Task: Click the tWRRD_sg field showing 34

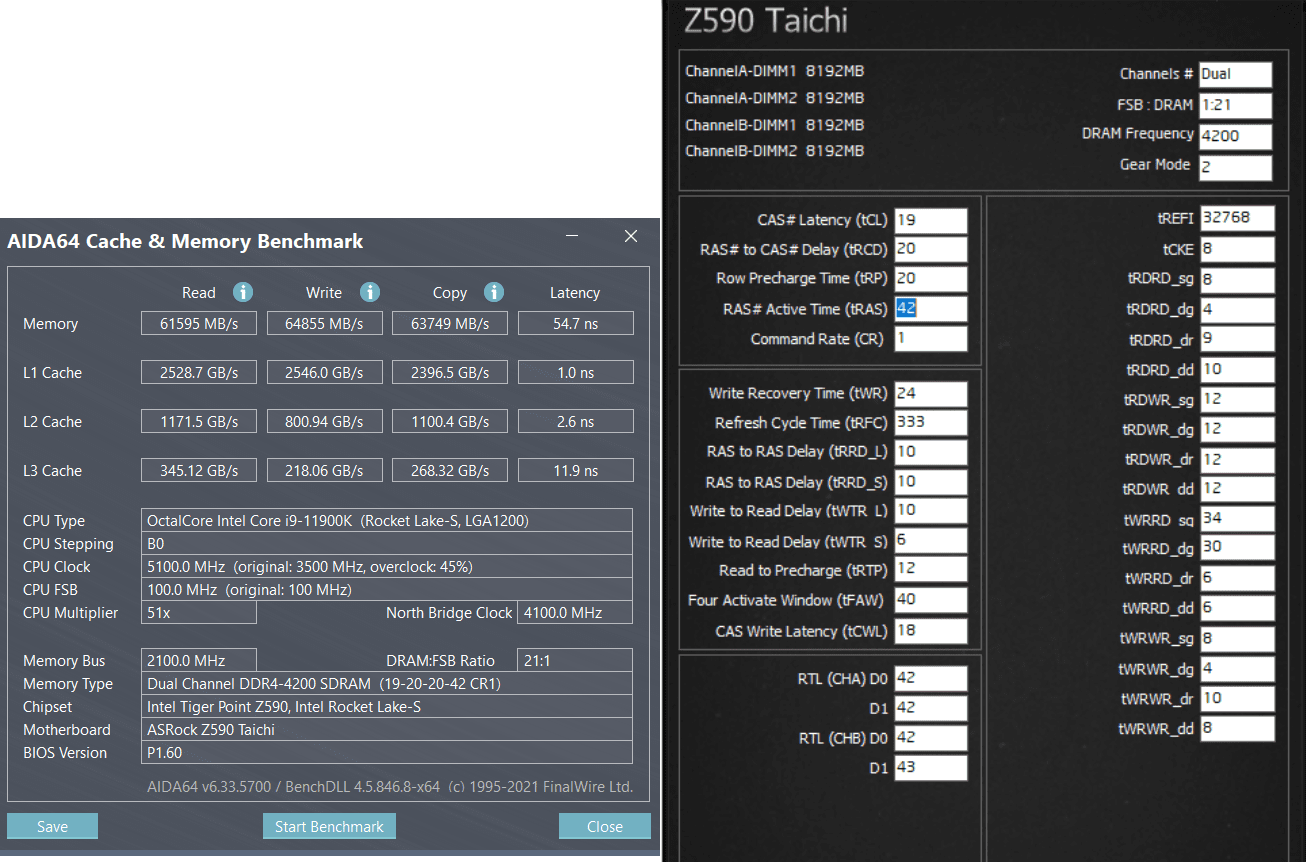Action: (x=1238, y=518)
